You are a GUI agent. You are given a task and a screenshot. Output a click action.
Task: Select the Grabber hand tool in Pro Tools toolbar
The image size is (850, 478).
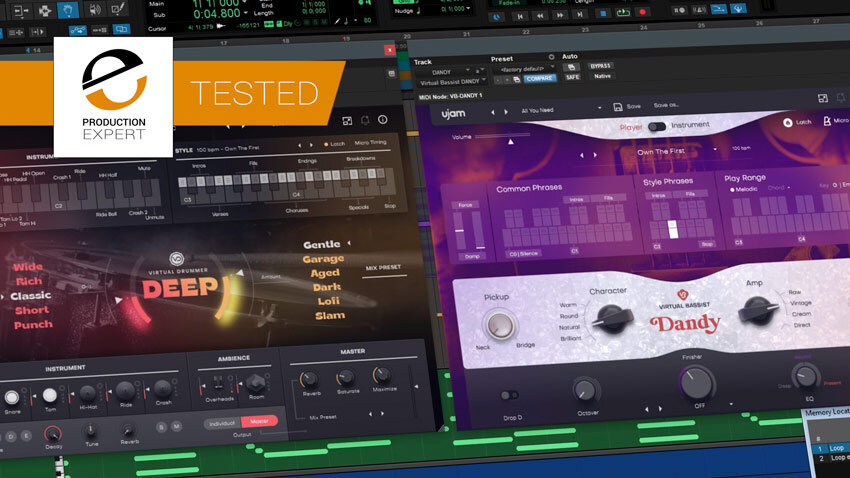[x=68, y=10]
